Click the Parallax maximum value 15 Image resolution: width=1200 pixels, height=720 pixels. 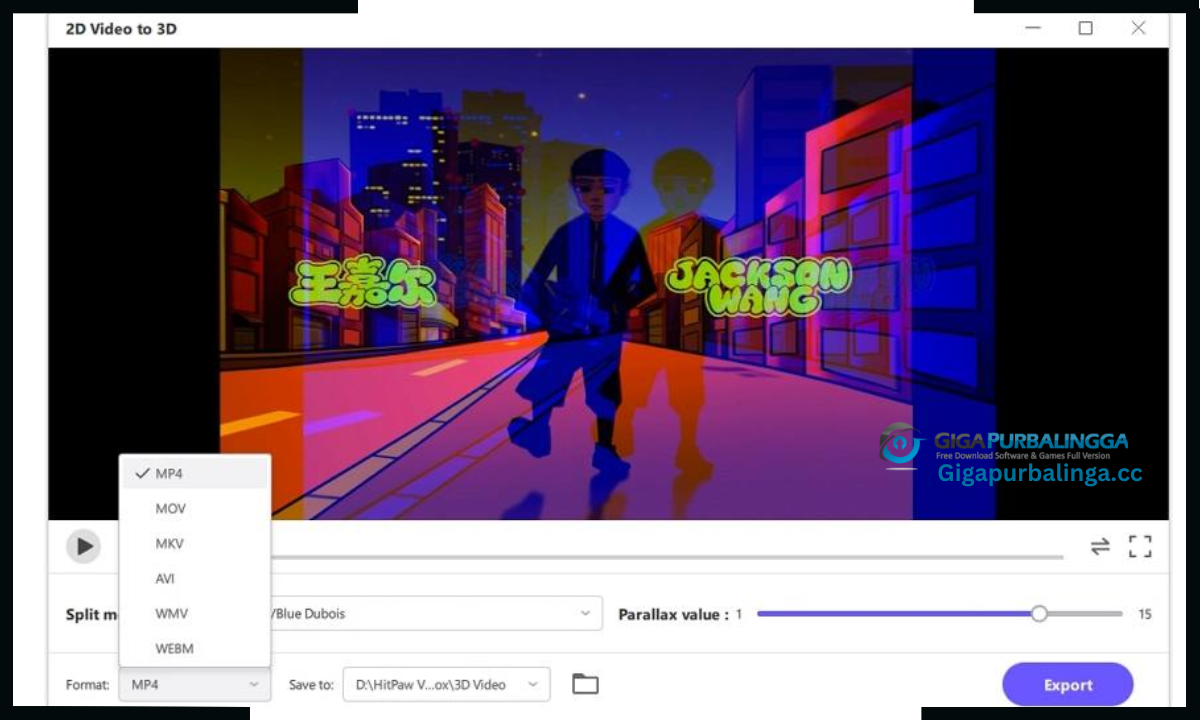point(1145,614)
